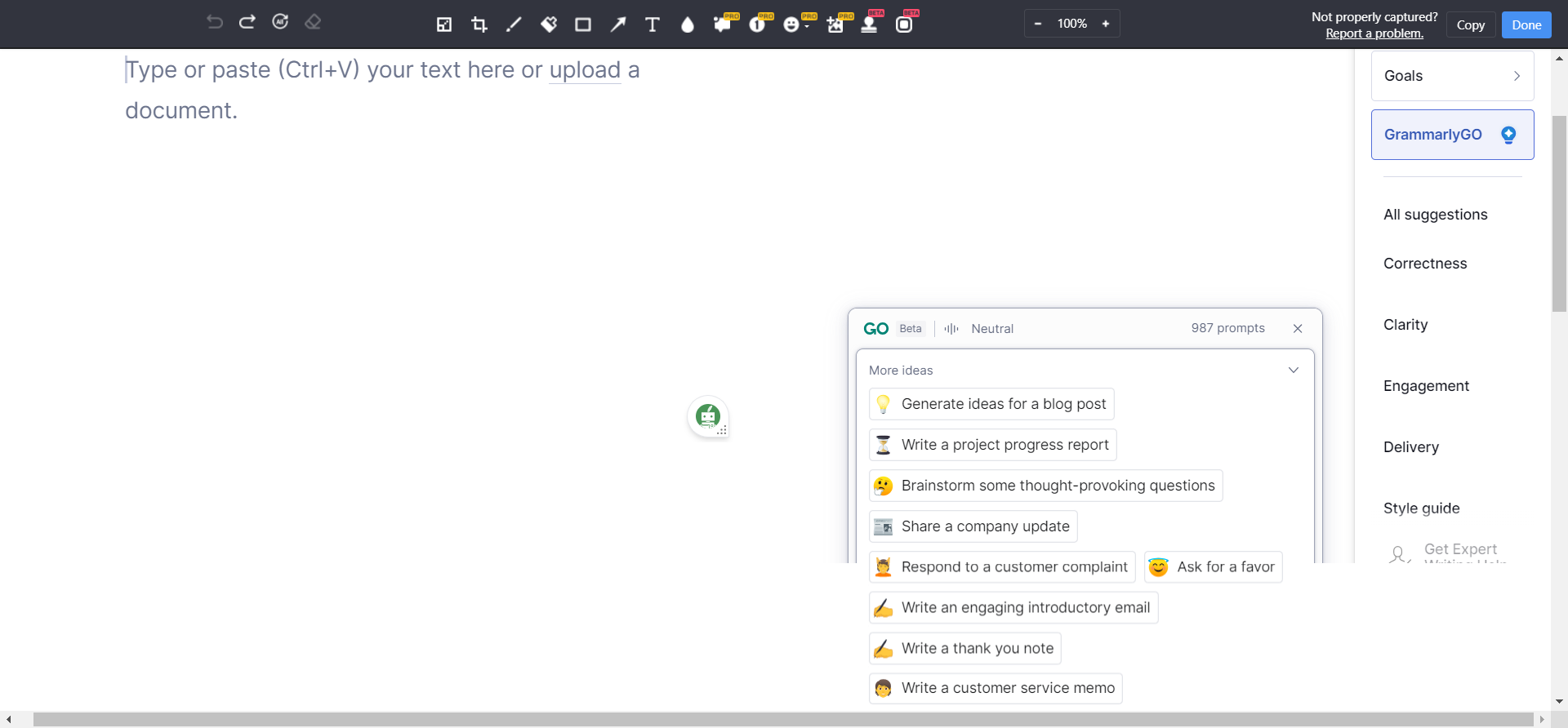
Task: Select the rectangle shape tool
Action: tap(583, 24)
